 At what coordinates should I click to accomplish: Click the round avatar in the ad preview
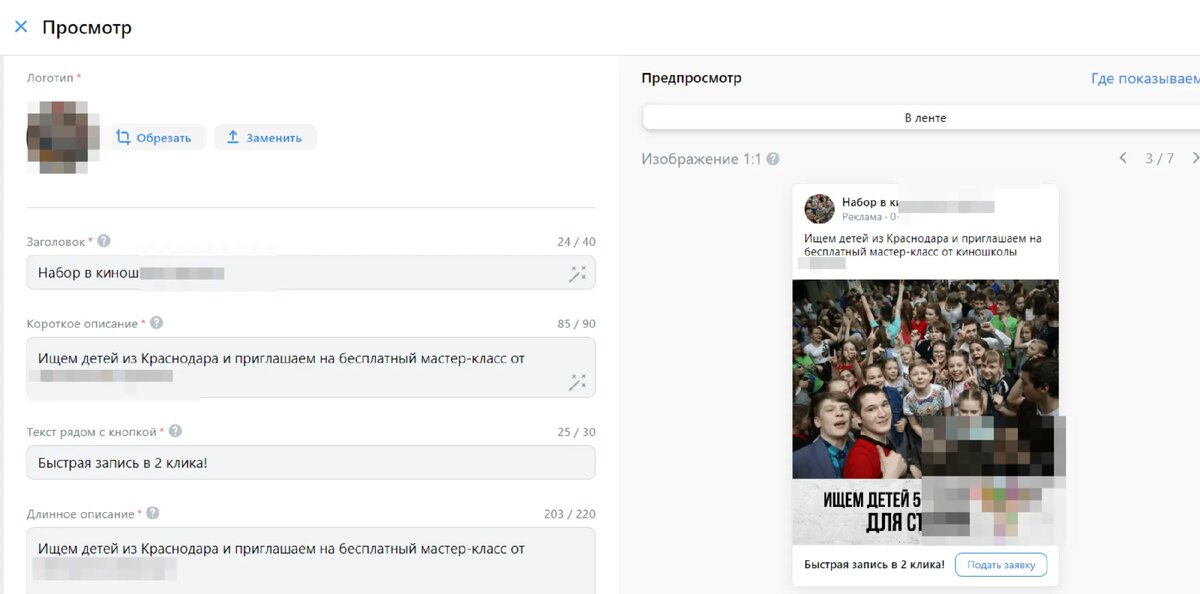820,208
